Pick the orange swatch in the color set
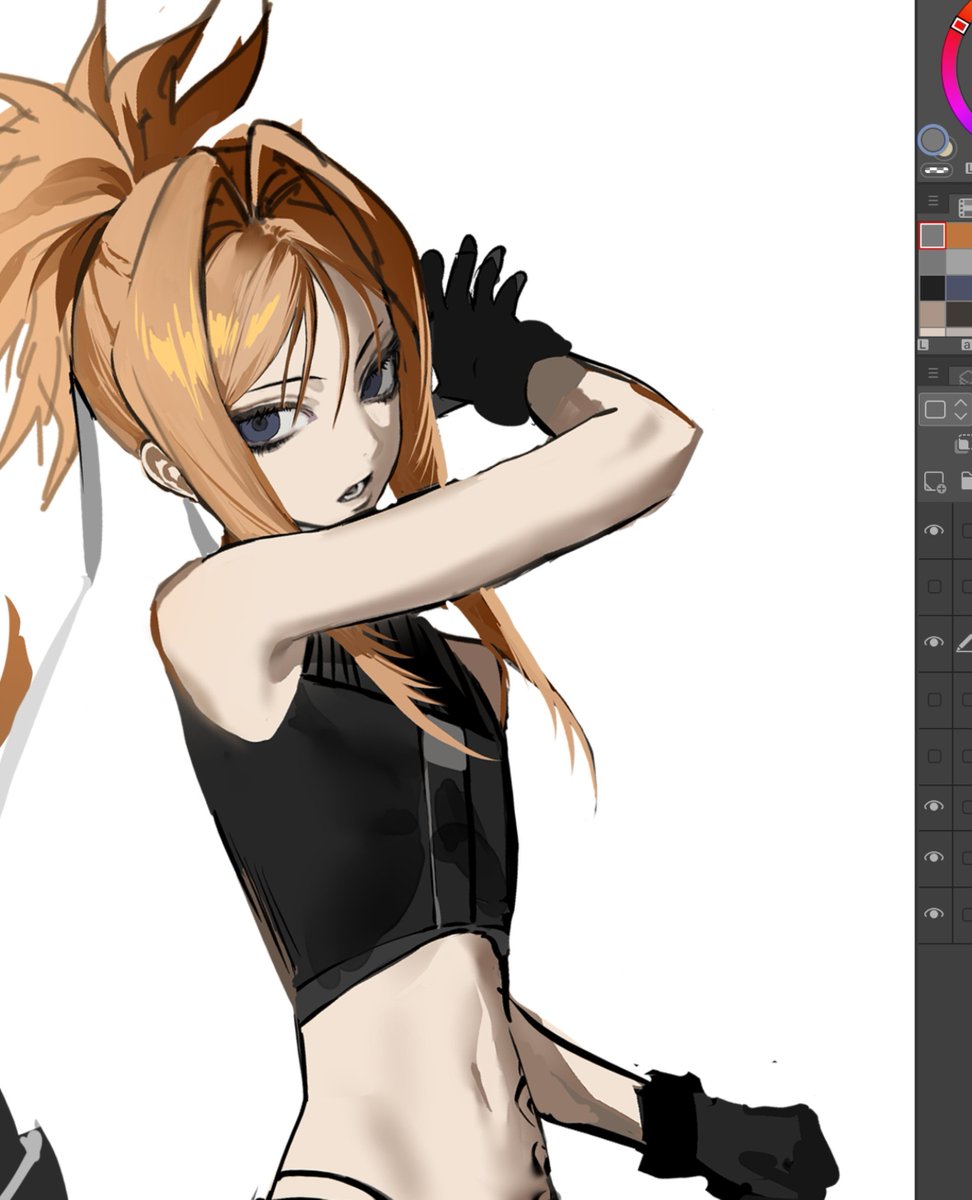 tap(959, 236)
